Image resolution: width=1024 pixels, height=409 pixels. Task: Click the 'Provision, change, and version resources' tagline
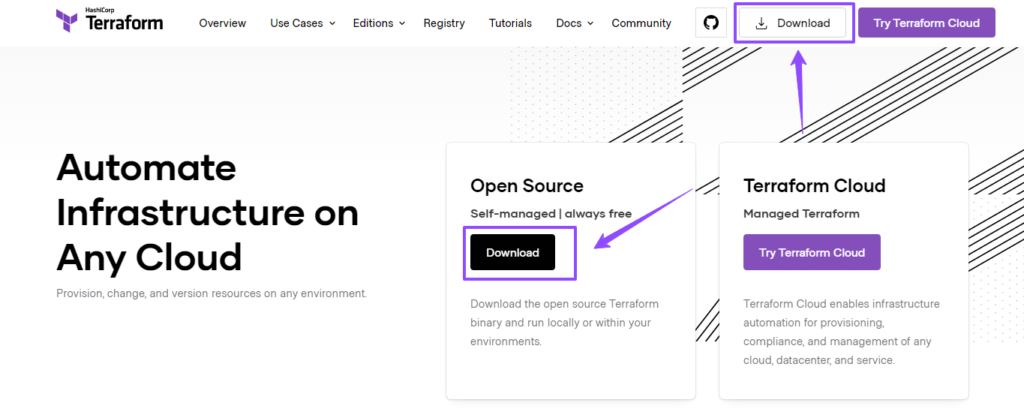click(212, 293)
